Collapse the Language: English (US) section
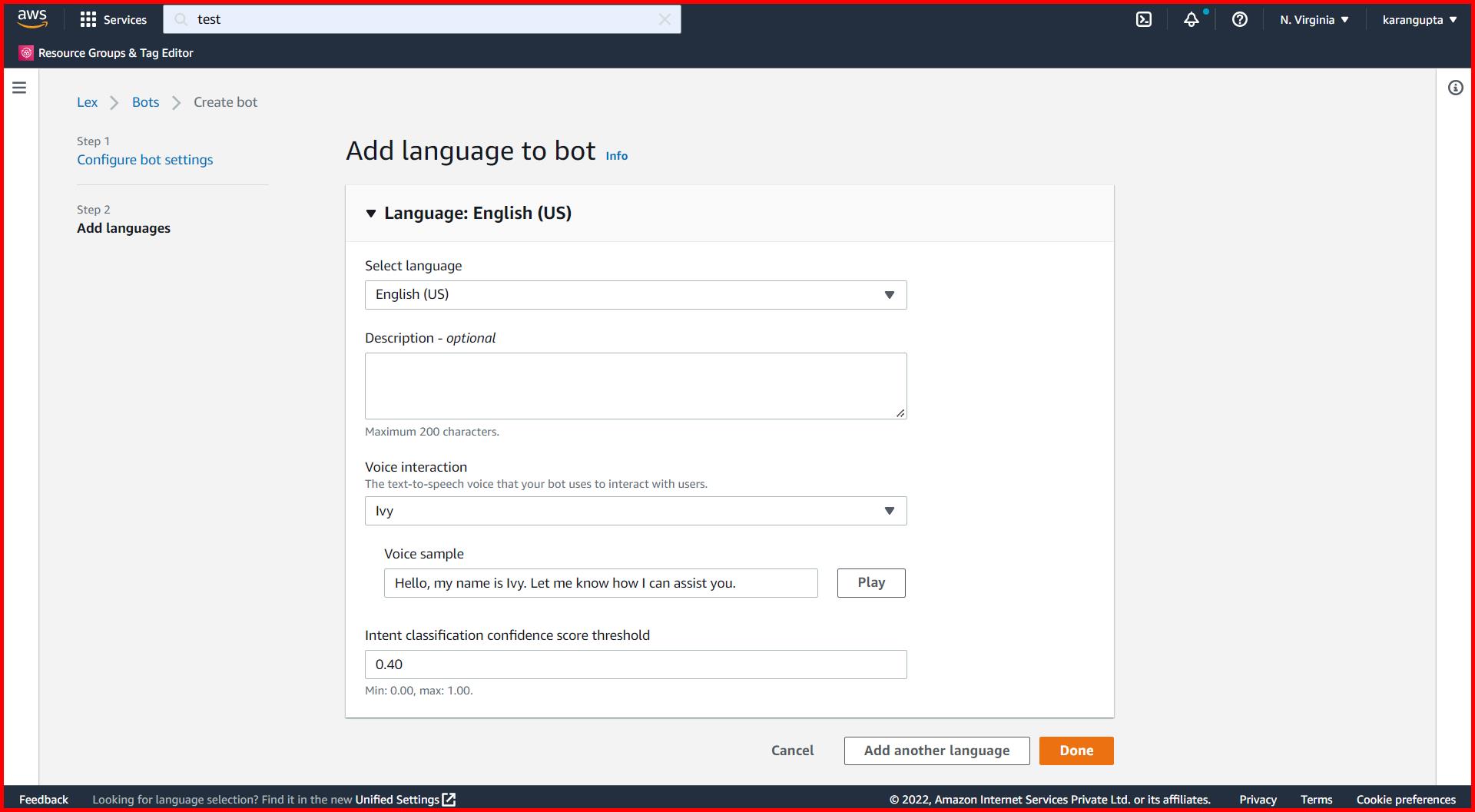The width and height of the screenshot is (1475, 812). click(x=371, y=214)
